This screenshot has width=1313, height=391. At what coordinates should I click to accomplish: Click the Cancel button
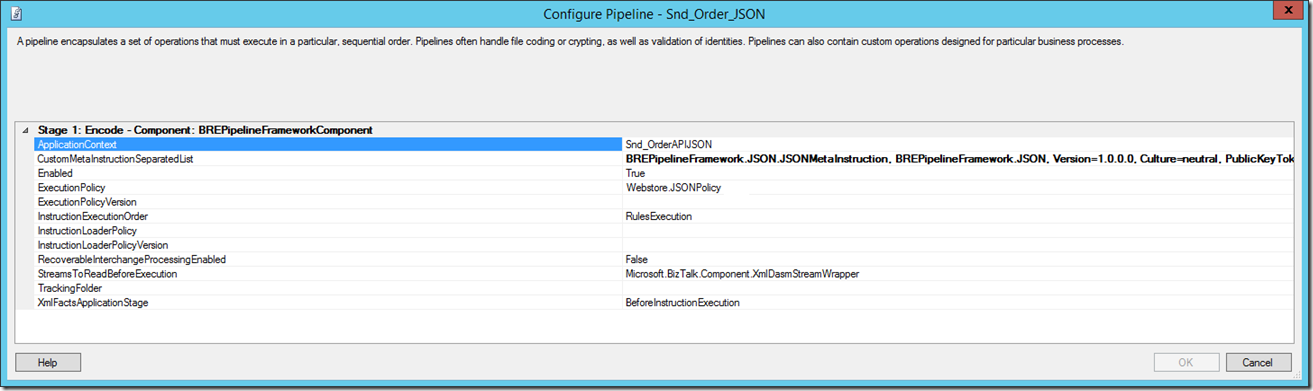click(1258, 362)
